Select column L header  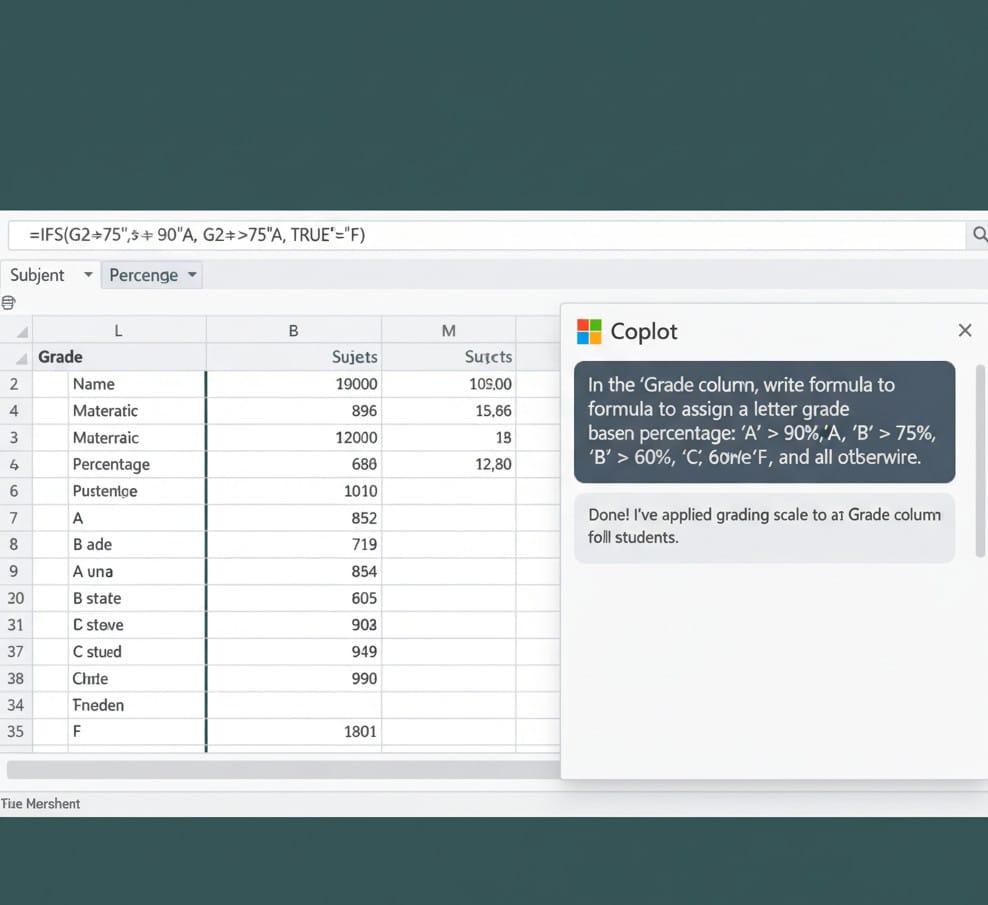(118, 331)
